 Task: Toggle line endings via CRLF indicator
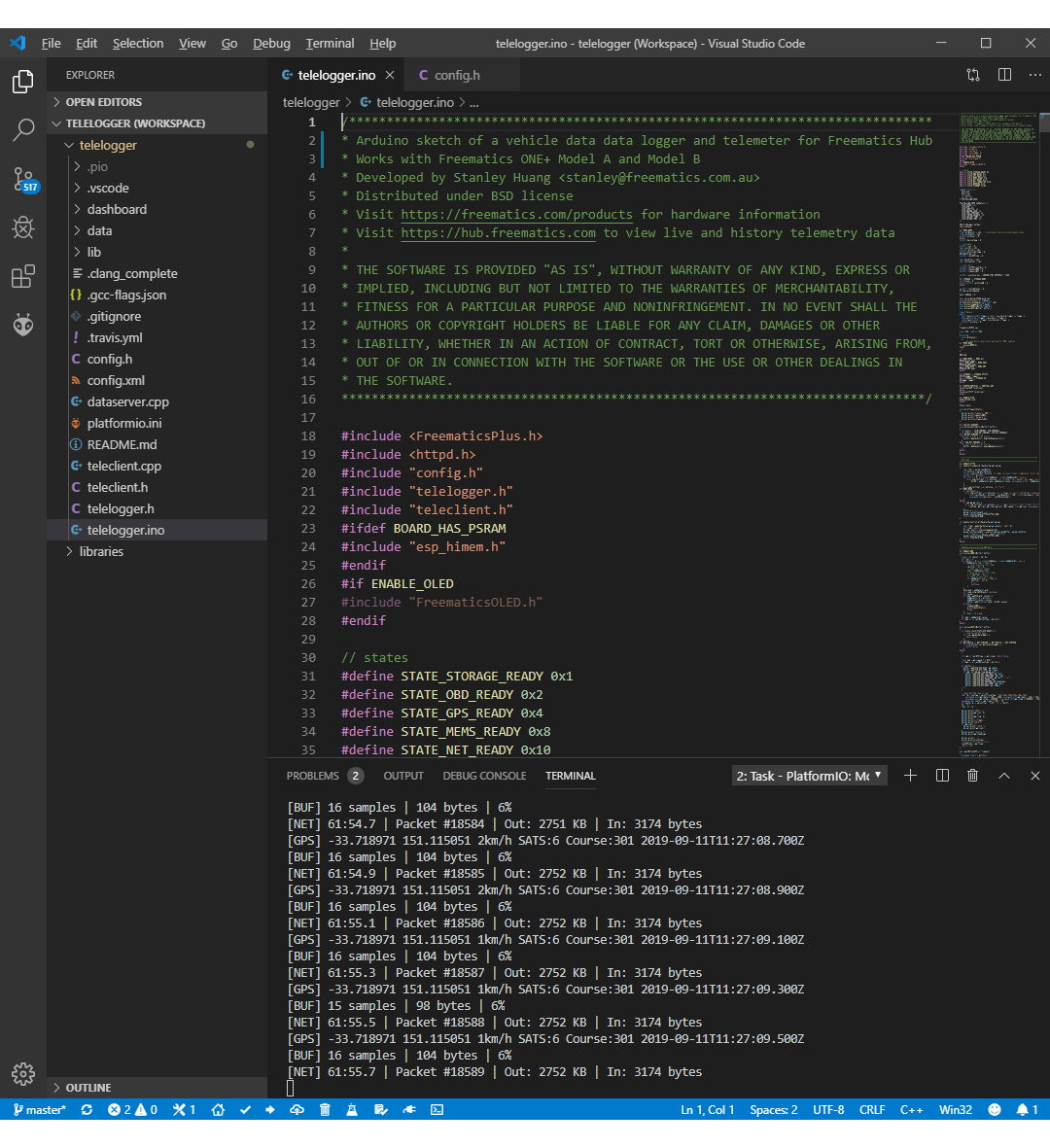pos(871,1109)
